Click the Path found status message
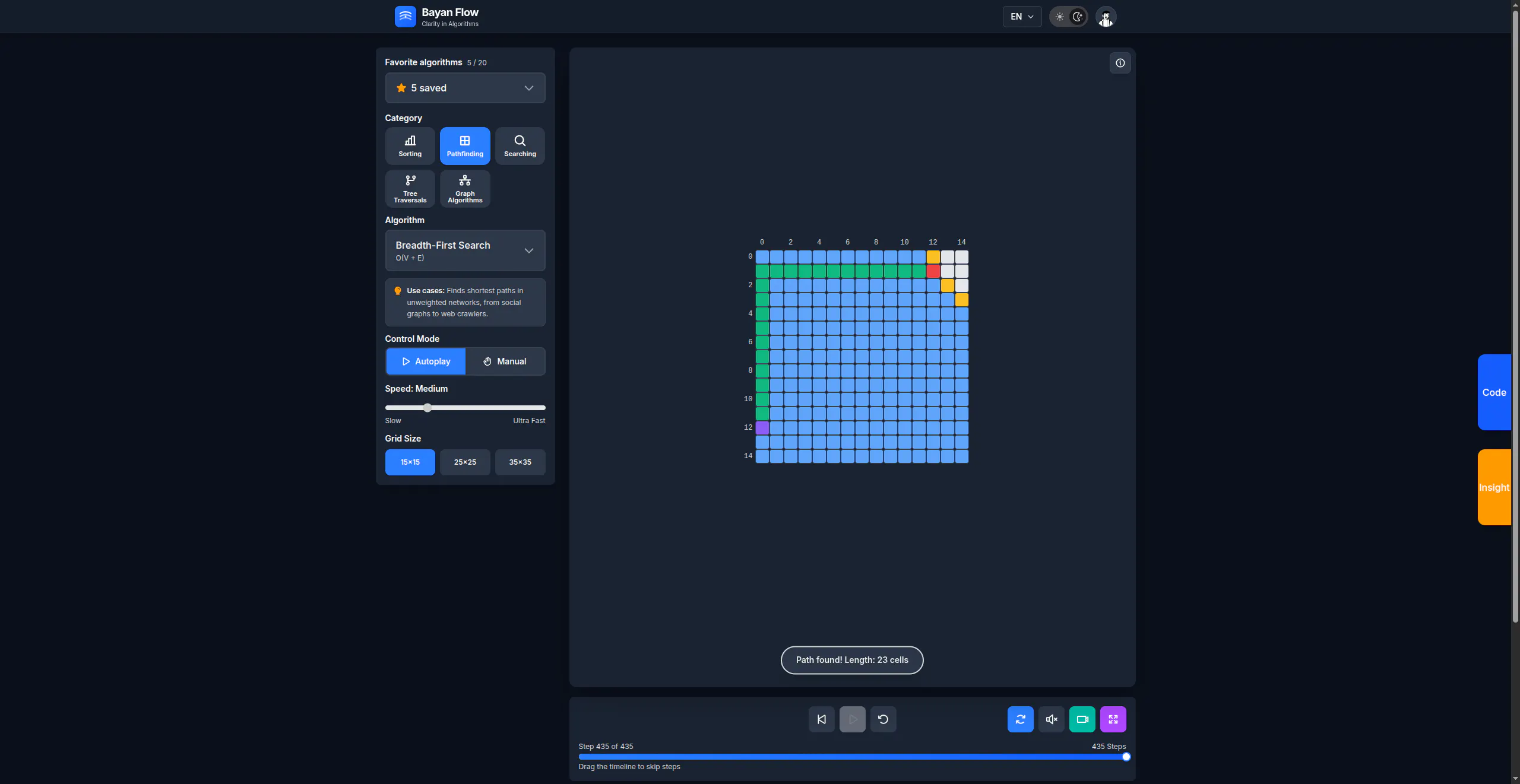The image size is (1520, 784). 851,660
